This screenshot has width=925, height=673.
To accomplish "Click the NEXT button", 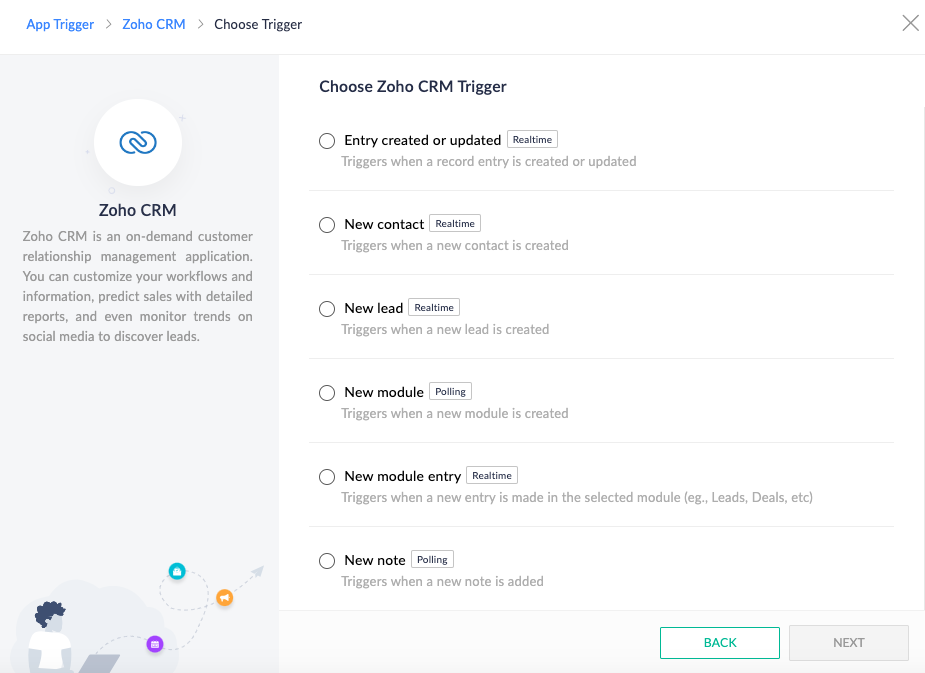I will pos(849,642).
